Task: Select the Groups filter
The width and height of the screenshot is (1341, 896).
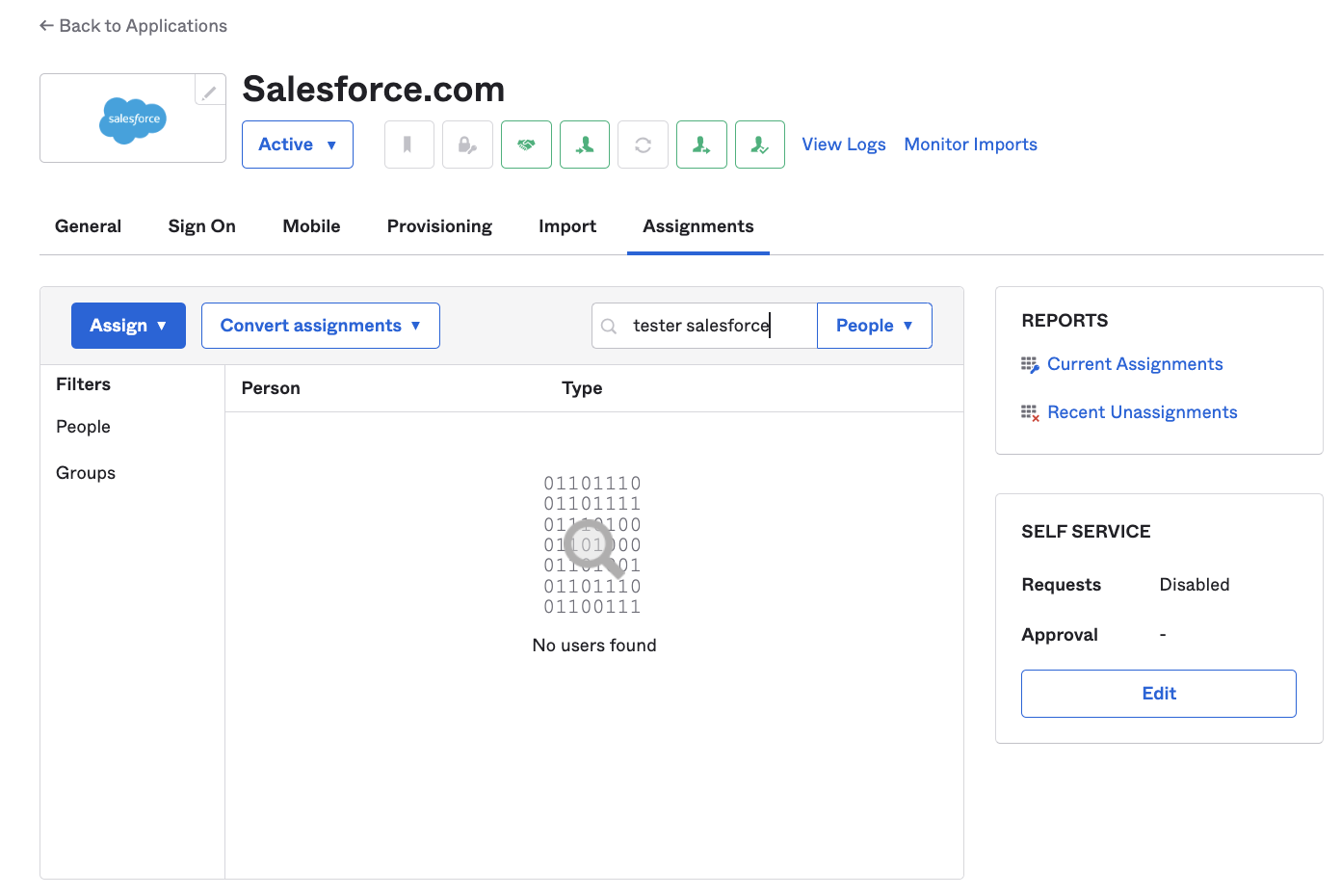Action: pos(86,473)
